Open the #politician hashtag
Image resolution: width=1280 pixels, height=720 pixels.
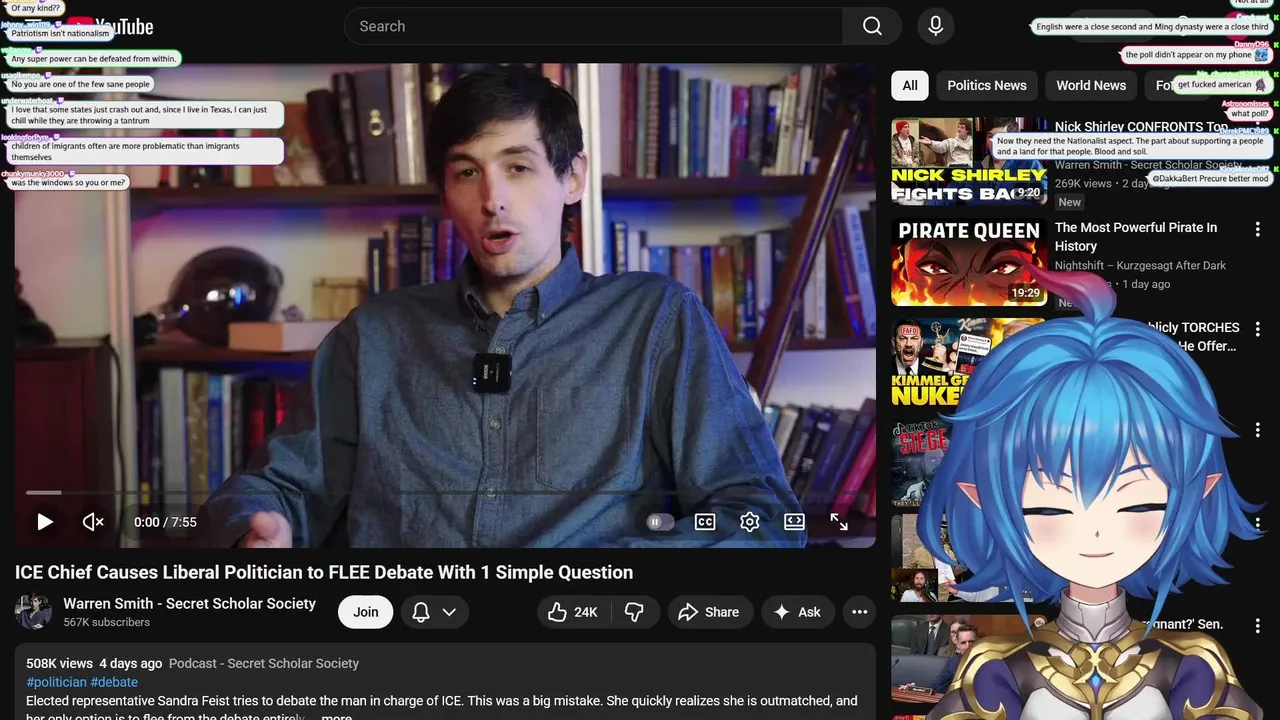(x=56, y=682)
